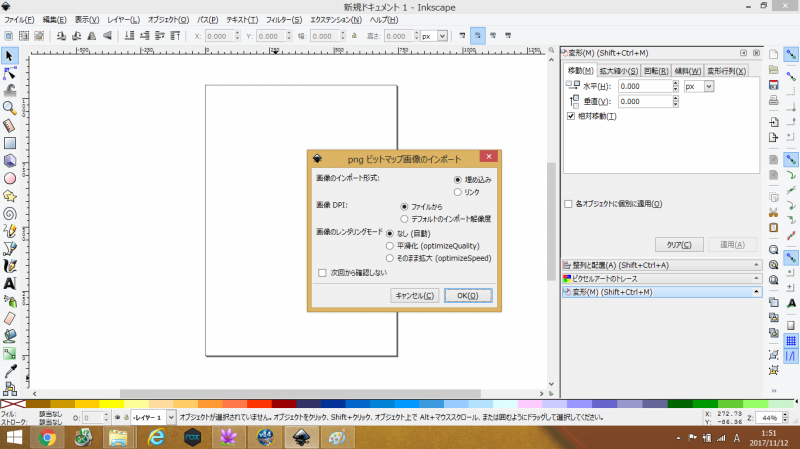This screenshot has width=800, height=449.
Task: Select the Spiral tool
Action: pyautogui.click(x=9, y=213)
